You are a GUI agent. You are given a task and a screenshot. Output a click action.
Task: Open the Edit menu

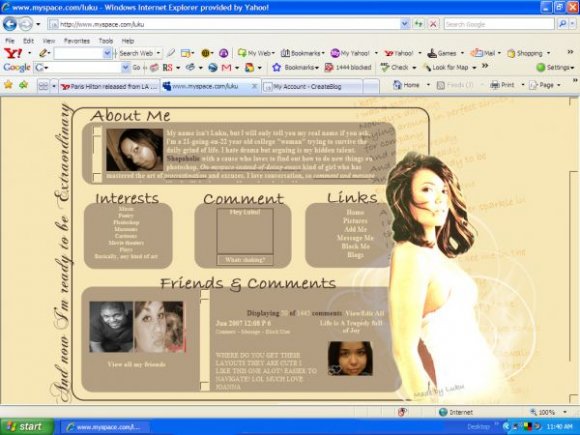pos(28,41)
